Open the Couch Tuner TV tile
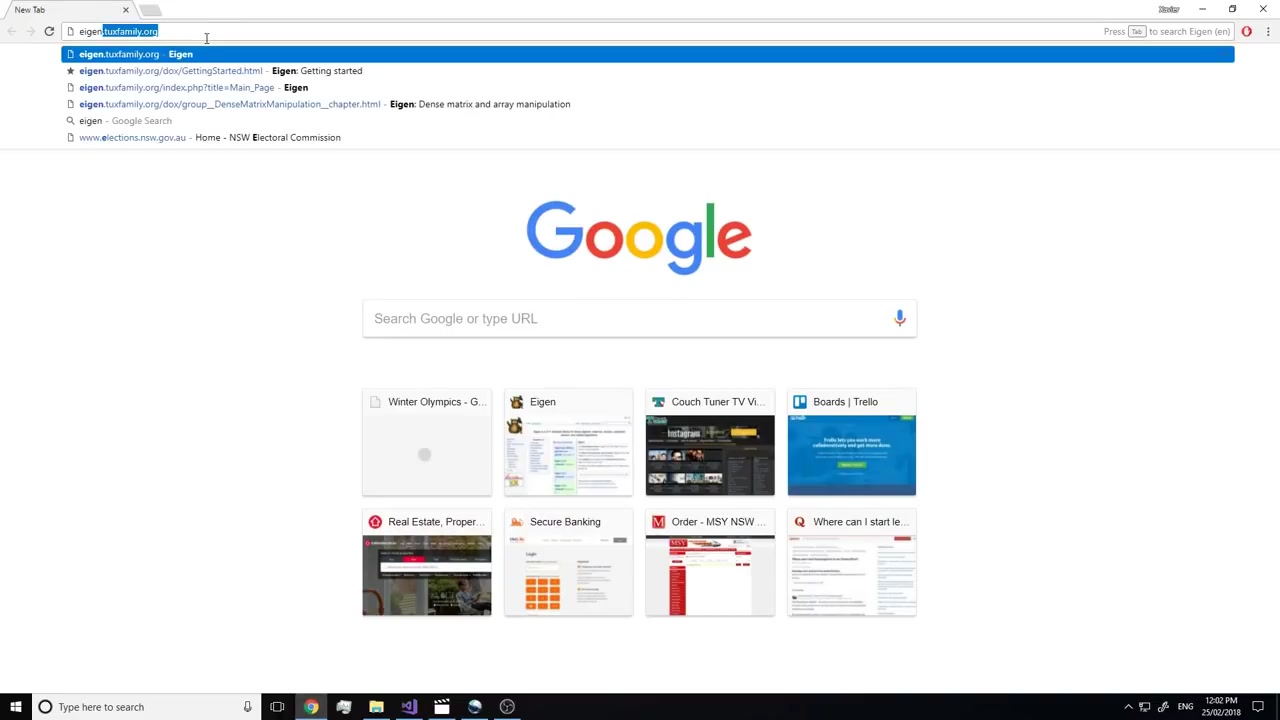 point(710,442)
